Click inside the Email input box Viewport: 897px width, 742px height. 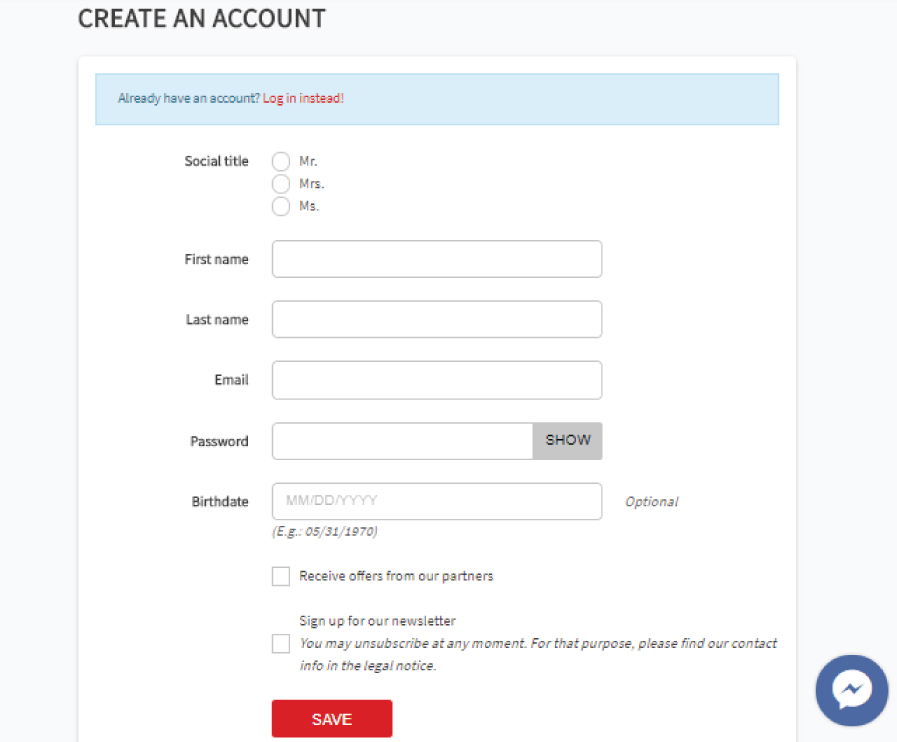coord(437,380)
